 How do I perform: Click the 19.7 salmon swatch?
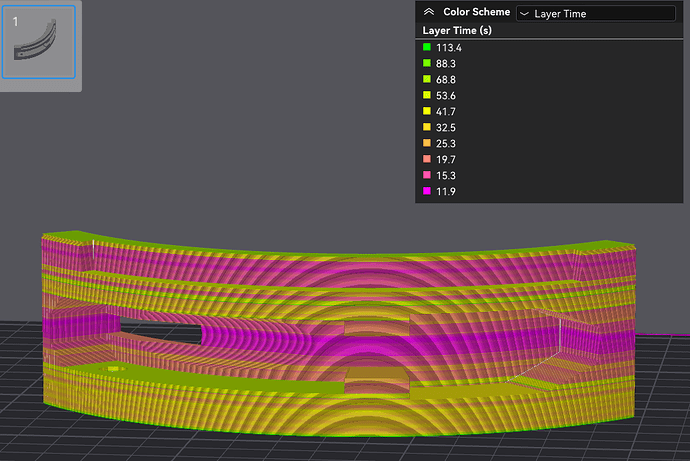coord(427,159)
